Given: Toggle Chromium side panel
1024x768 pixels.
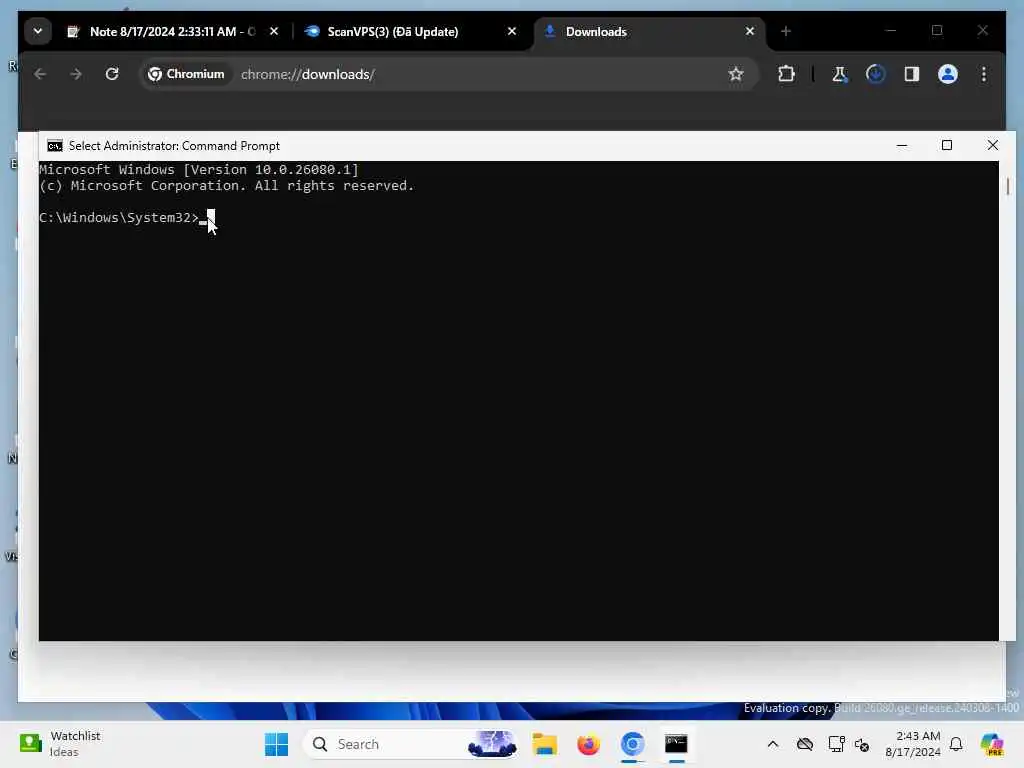Looking at the screenshot, I should (912, 74).
